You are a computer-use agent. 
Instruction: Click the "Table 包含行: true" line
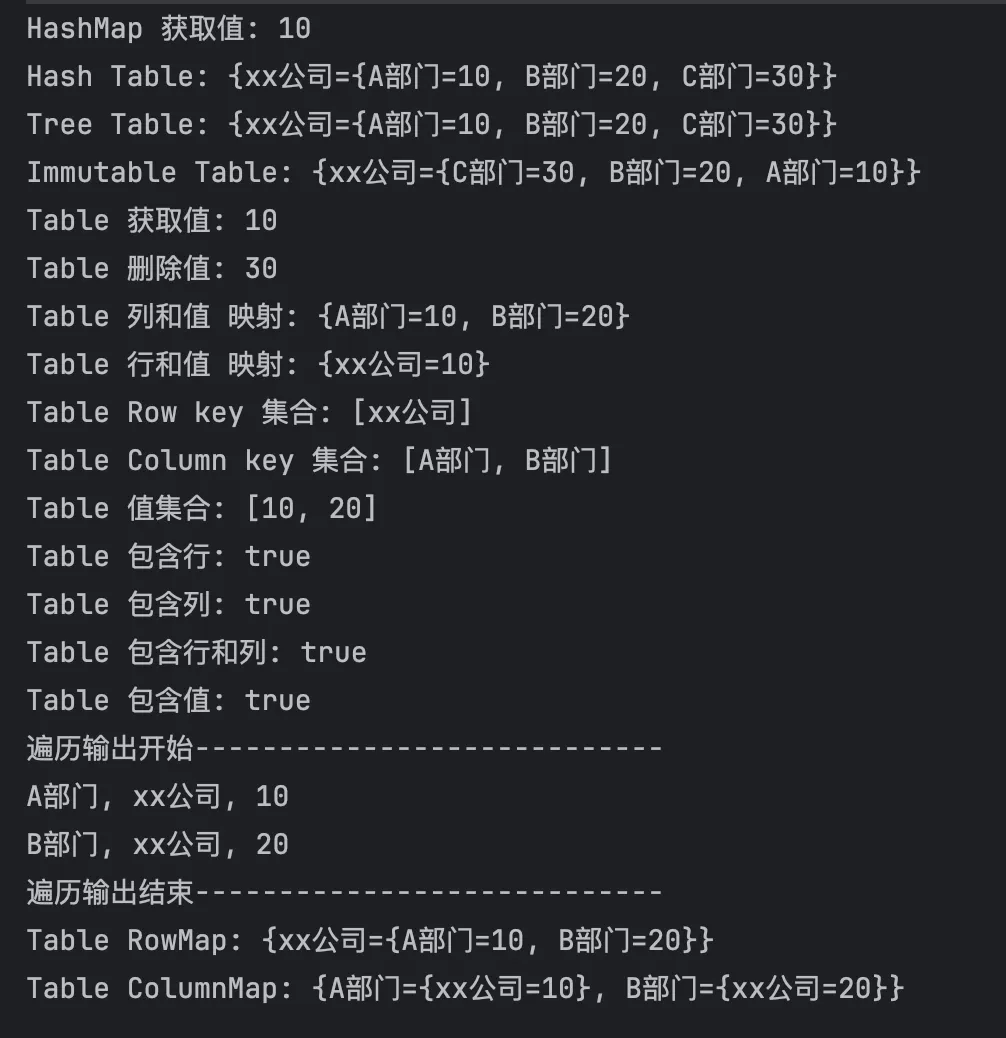click(x=168, y=557)
